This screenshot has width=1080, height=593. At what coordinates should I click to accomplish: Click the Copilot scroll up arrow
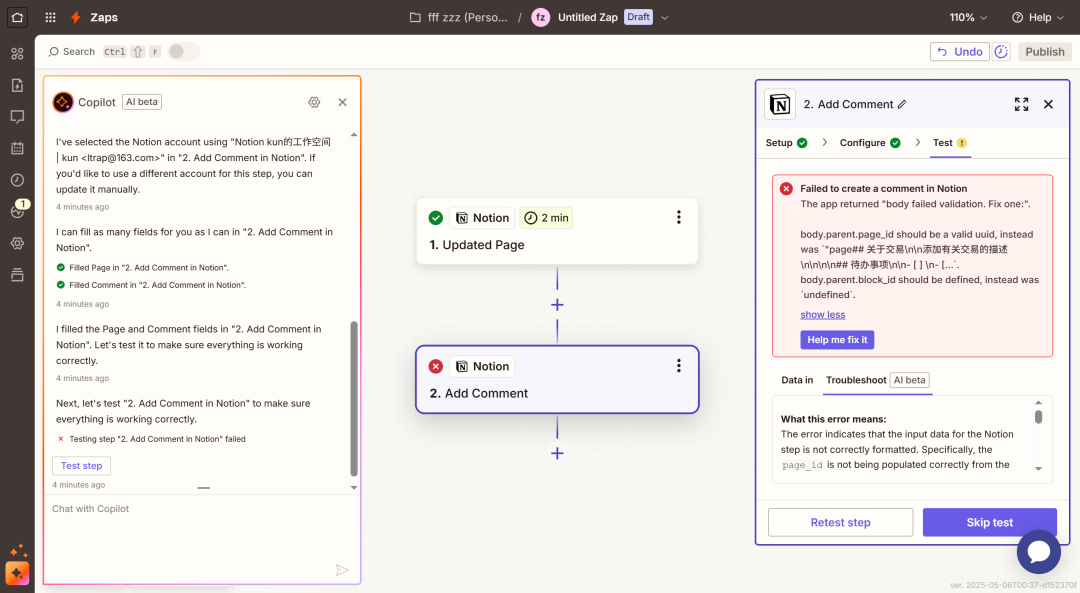(354, 135)
